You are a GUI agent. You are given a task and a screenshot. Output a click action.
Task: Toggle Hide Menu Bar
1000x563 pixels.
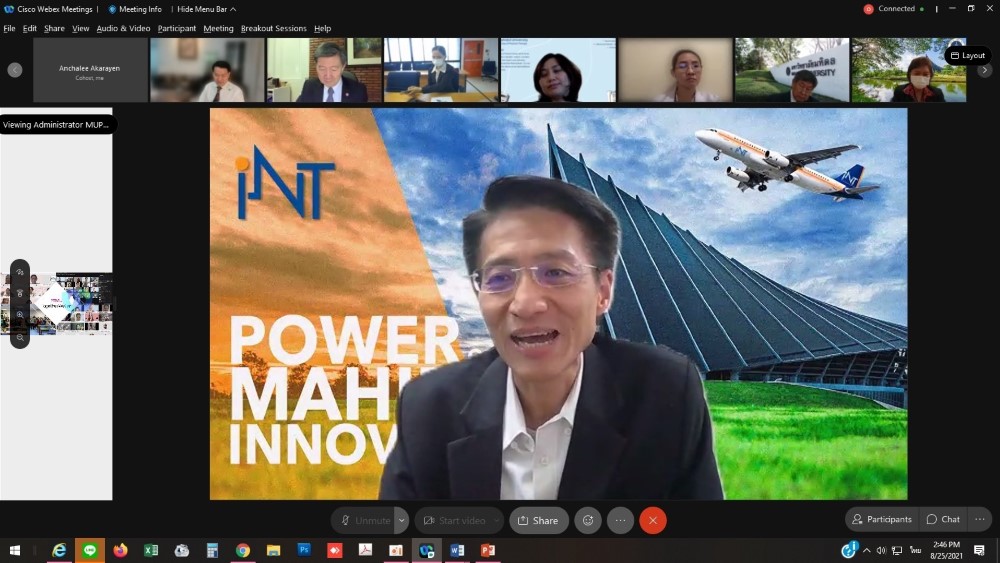pos(206,9)
